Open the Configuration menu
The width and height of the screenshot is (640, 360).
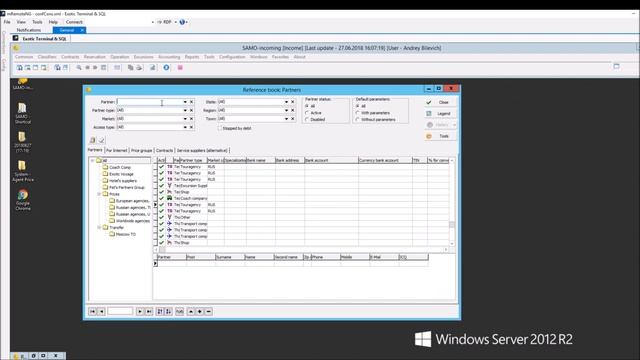point(232,57)
